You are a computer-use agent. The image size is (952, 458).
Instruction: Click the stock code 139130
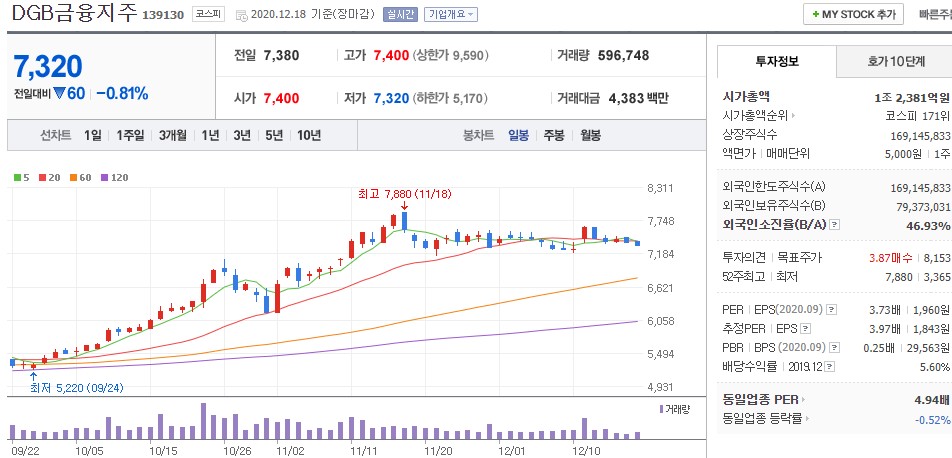tap(163, 15)
